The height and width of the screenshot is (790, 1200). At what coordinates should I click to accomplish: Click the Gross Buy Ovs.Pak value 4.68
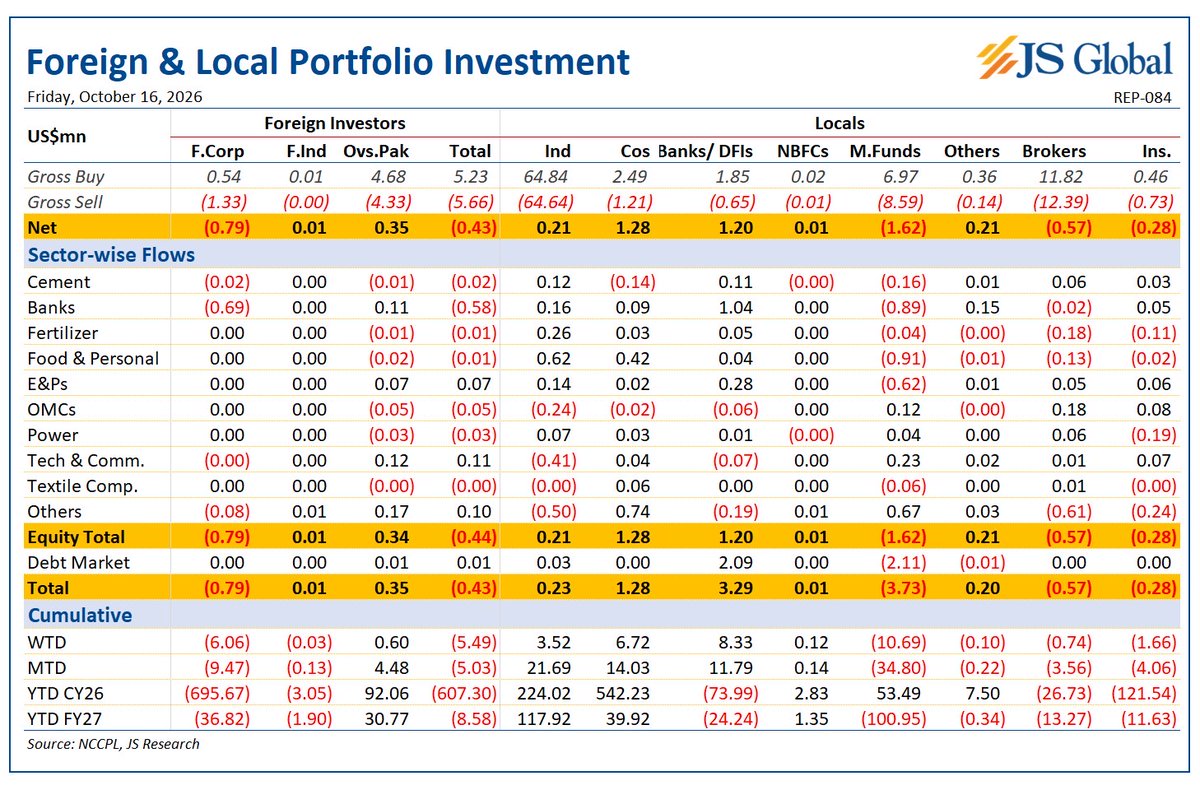[x=389, y=177]
